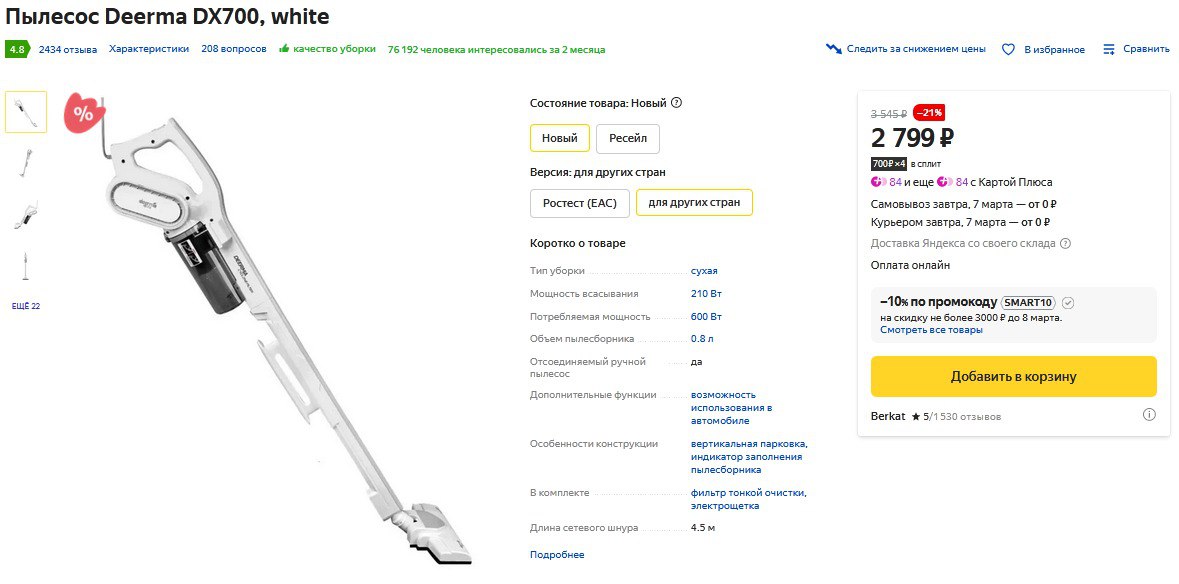Copy the SMART10 promo code
1179x584 pixels.
click(1029, 302)
